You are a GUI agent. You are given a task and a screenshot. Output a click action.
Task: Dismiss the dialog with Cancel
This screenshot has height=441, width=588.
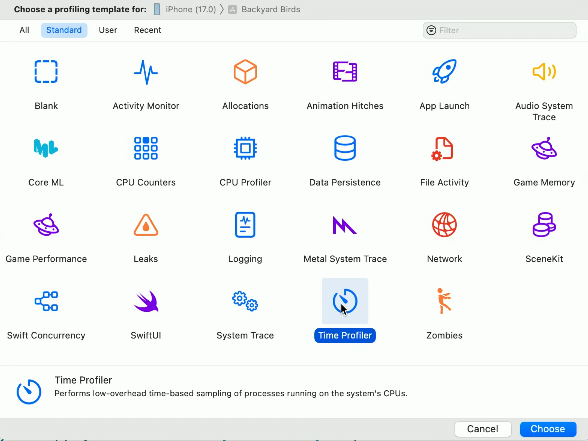483,429
